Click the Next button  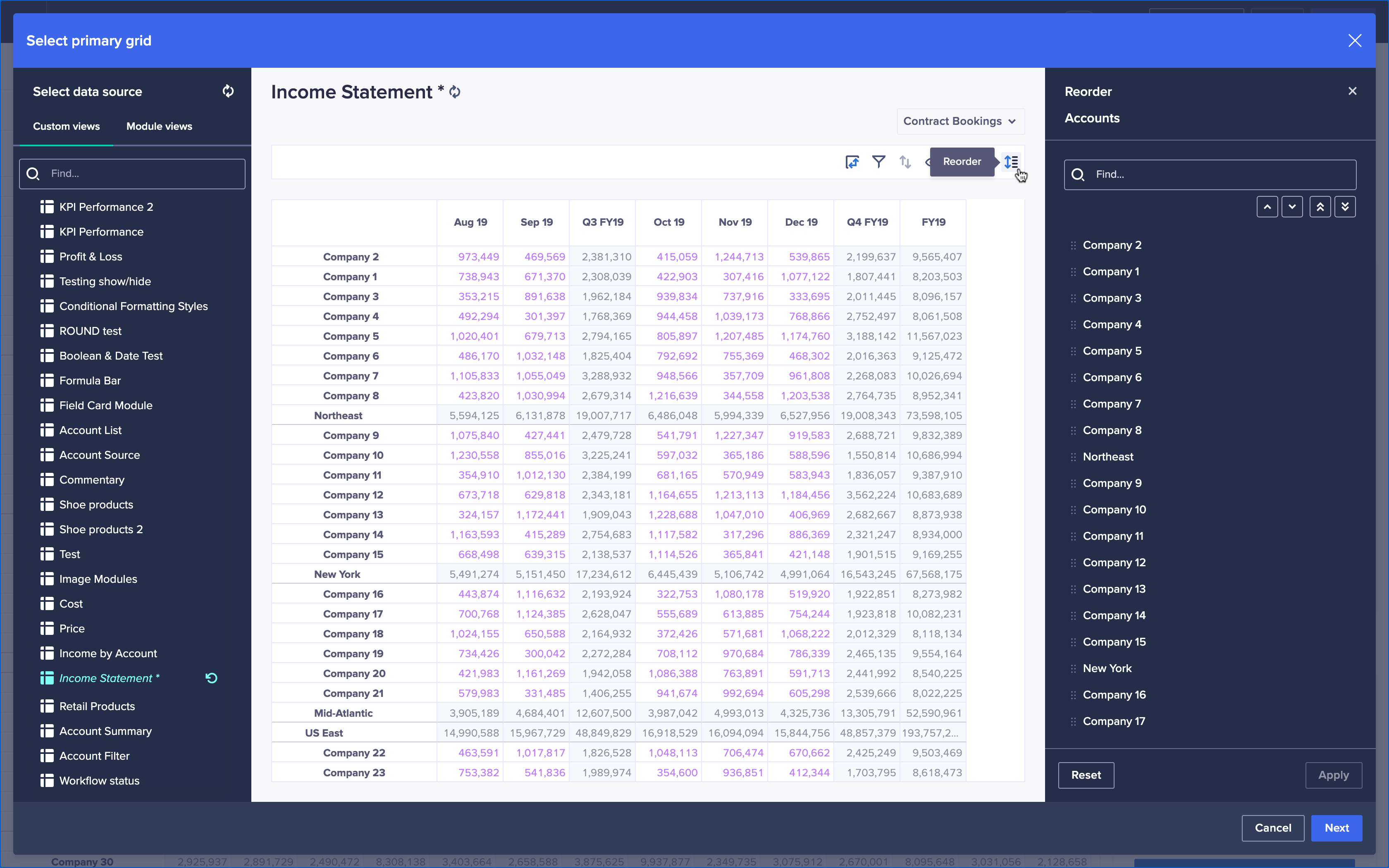[x=1337, y=828]
